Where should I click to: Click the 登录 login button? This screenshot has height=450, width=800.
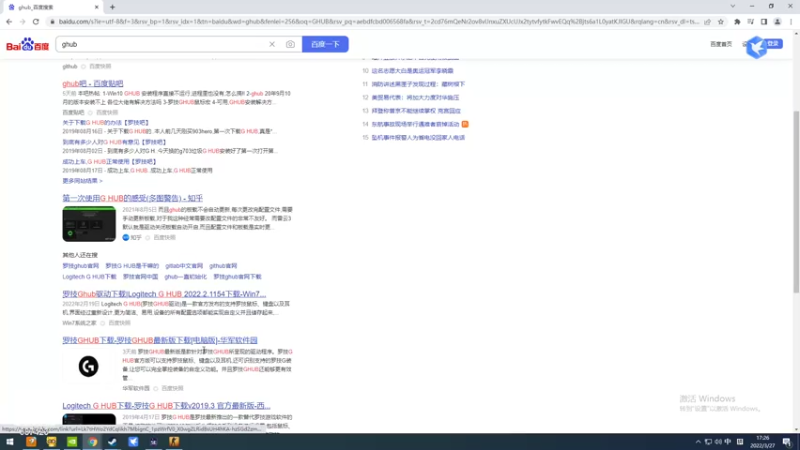point(773,44)
